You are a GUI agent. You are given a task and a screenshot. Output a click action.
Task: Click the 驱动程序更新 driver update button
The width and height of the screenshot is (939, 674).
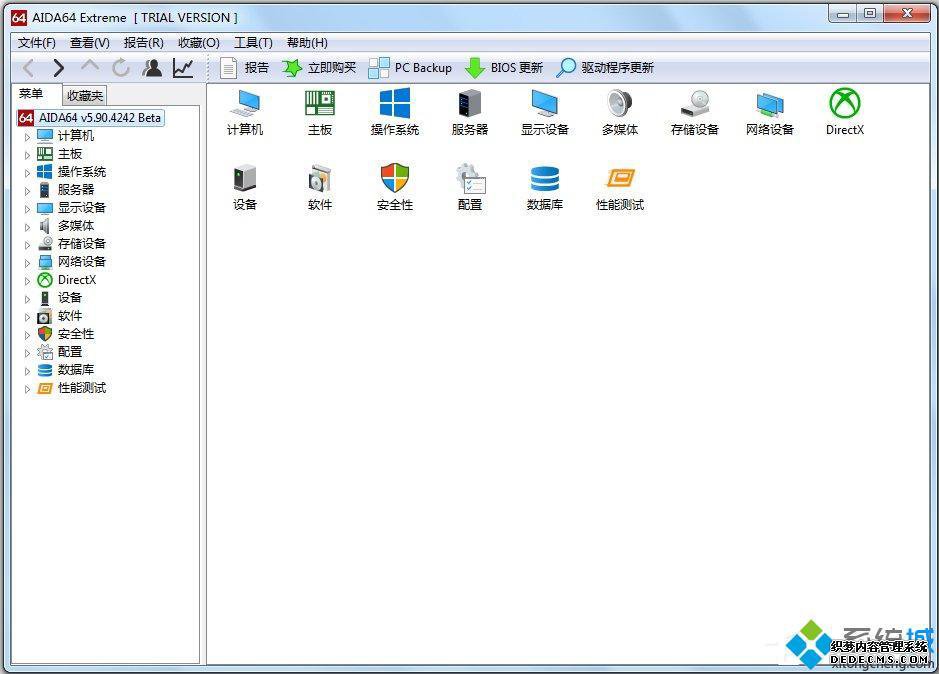coord(605,68)
